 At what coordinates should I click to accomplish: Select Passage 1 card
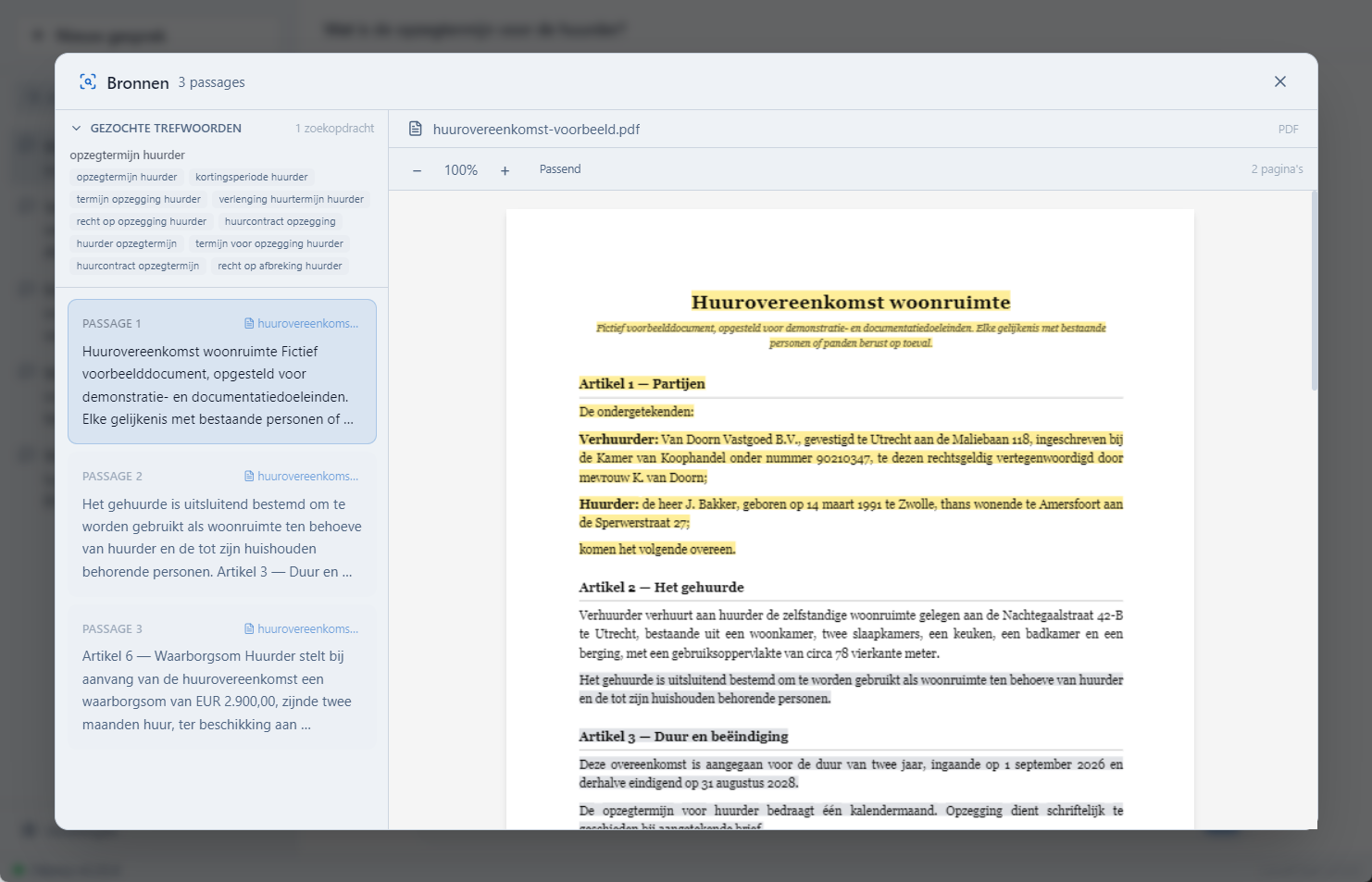pos(222,371)
